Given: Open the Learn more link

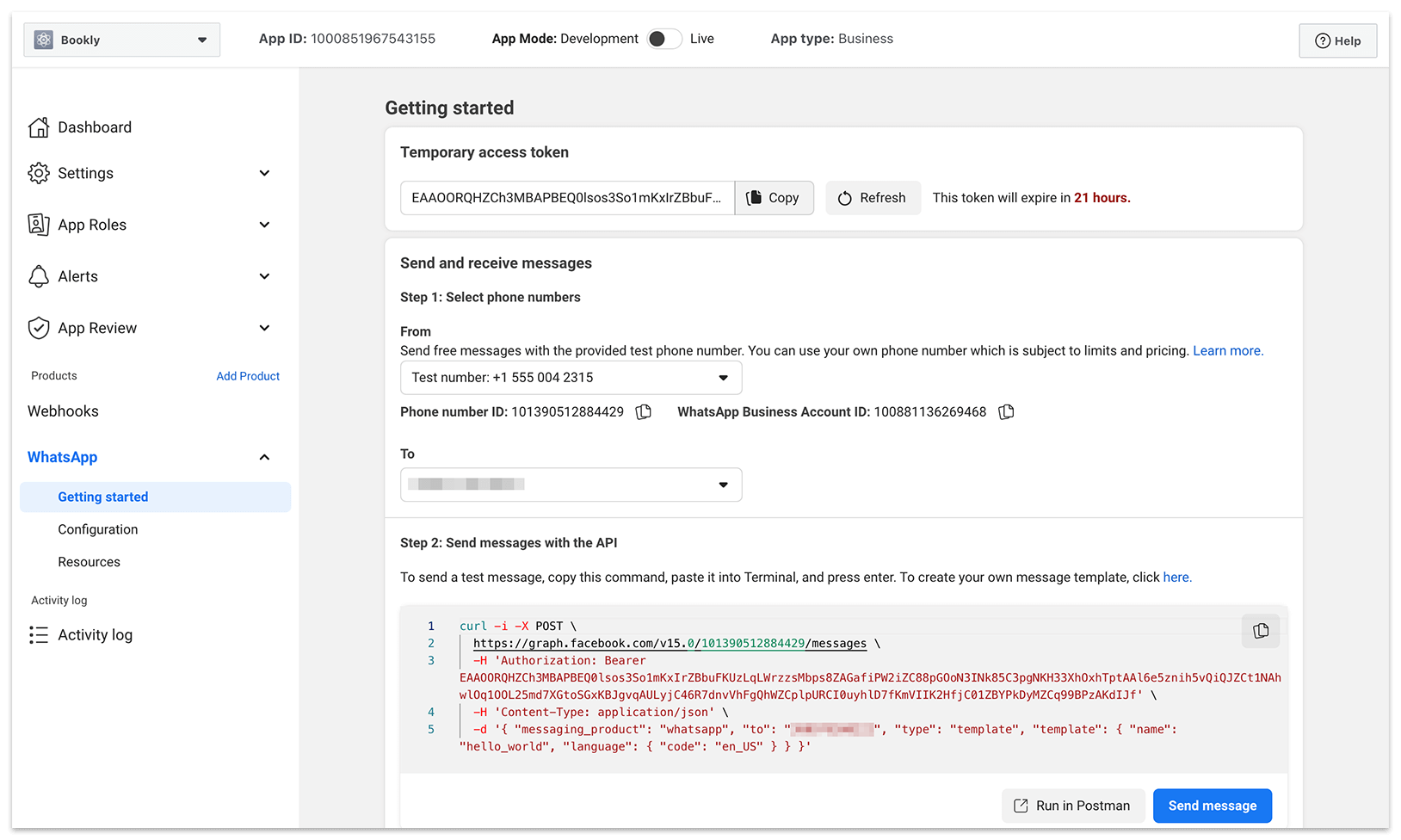Looking at the screenshot, I should click(x=1228, y=351).
